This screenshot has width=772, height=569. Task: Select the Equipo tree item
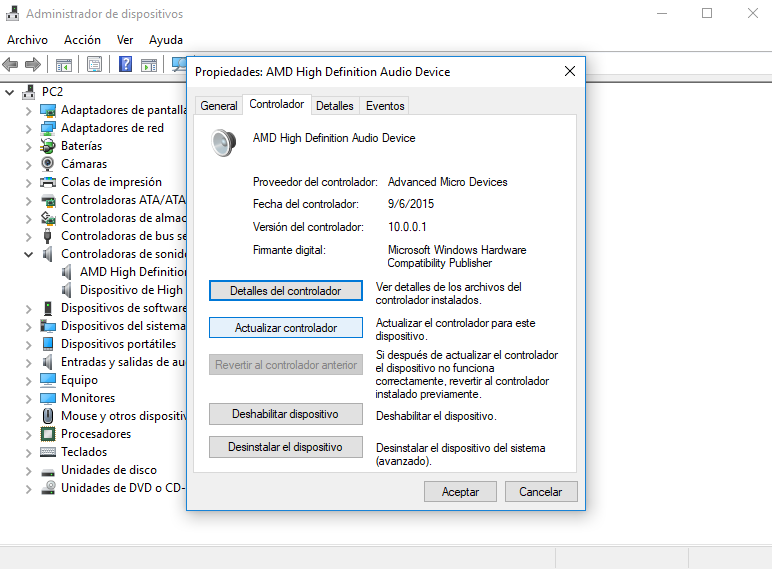click(79, 380)
